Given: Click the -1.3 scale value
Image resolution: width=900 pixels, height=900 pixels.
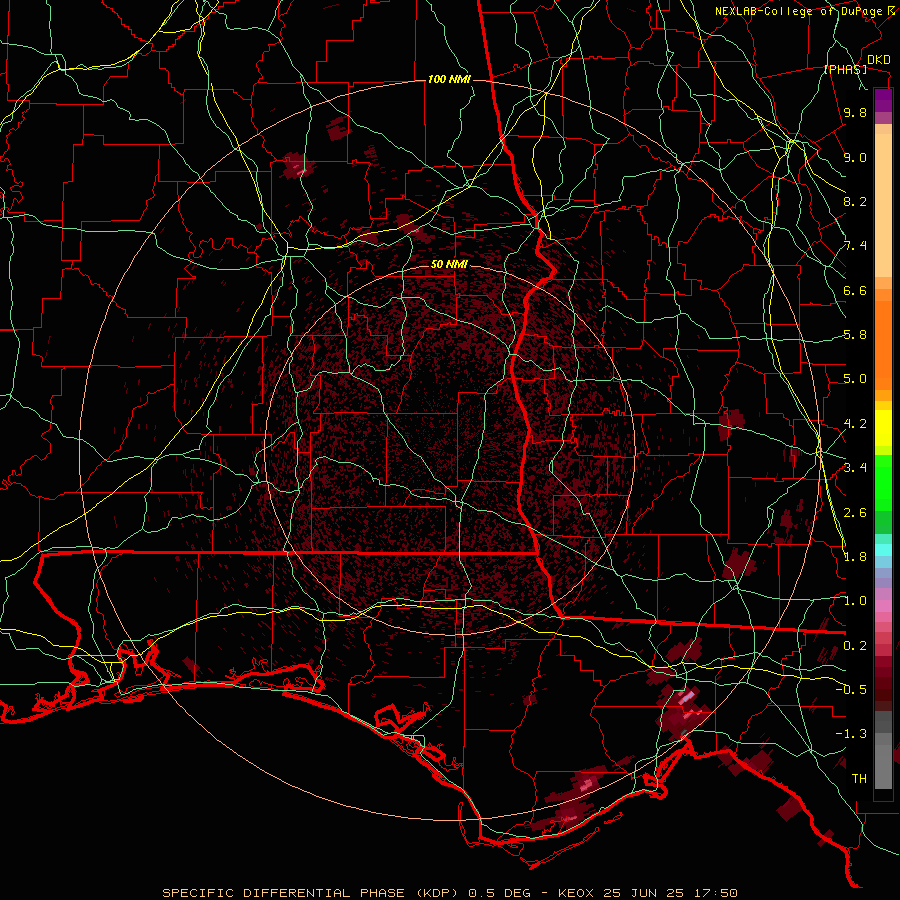Looking at the screenshot, I should point(851,734).
